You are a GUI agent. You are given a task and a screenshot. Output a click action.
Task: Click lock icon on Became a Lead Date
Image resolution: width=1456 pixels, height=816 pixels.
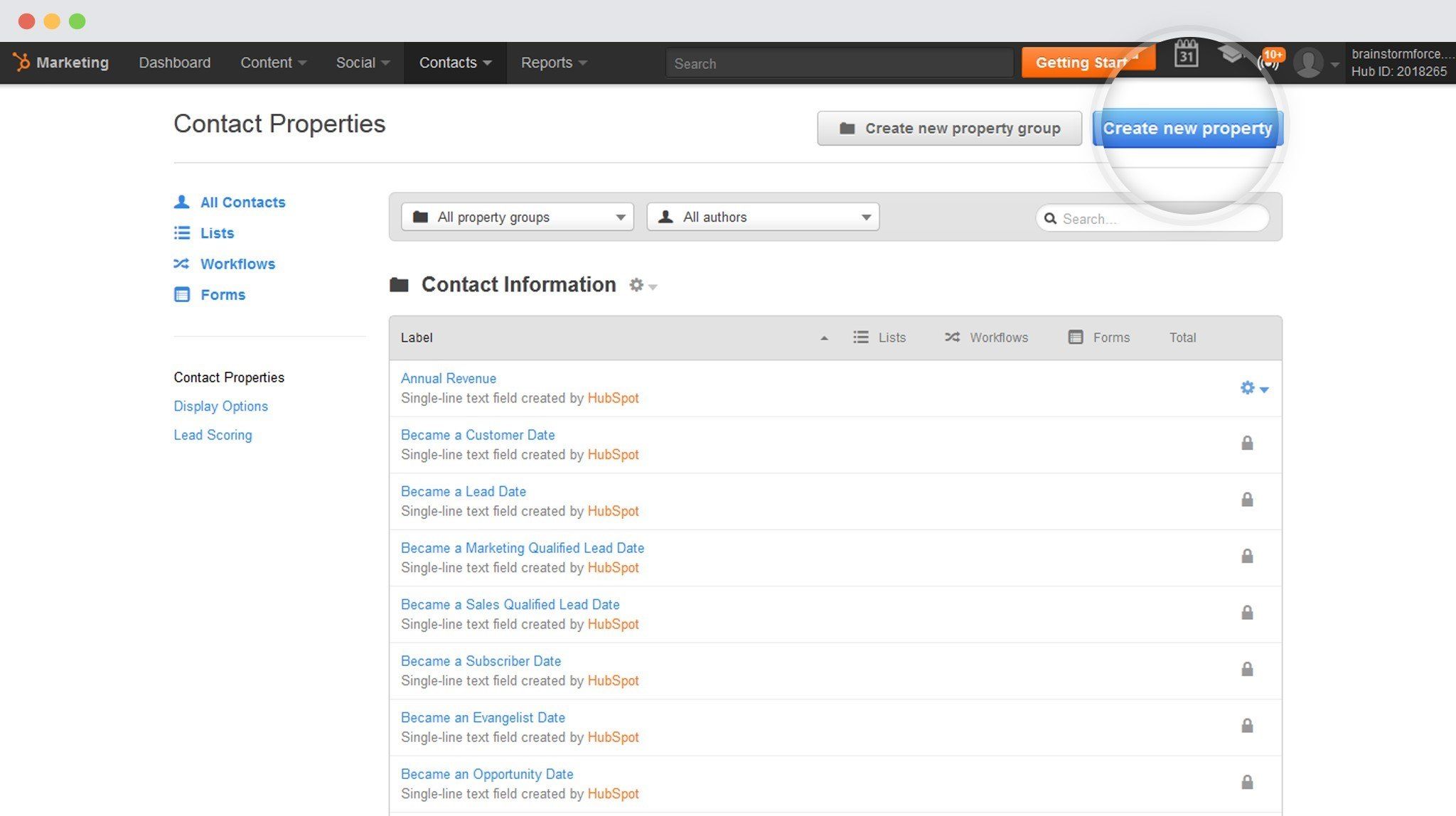click(x=1247, y=499)
